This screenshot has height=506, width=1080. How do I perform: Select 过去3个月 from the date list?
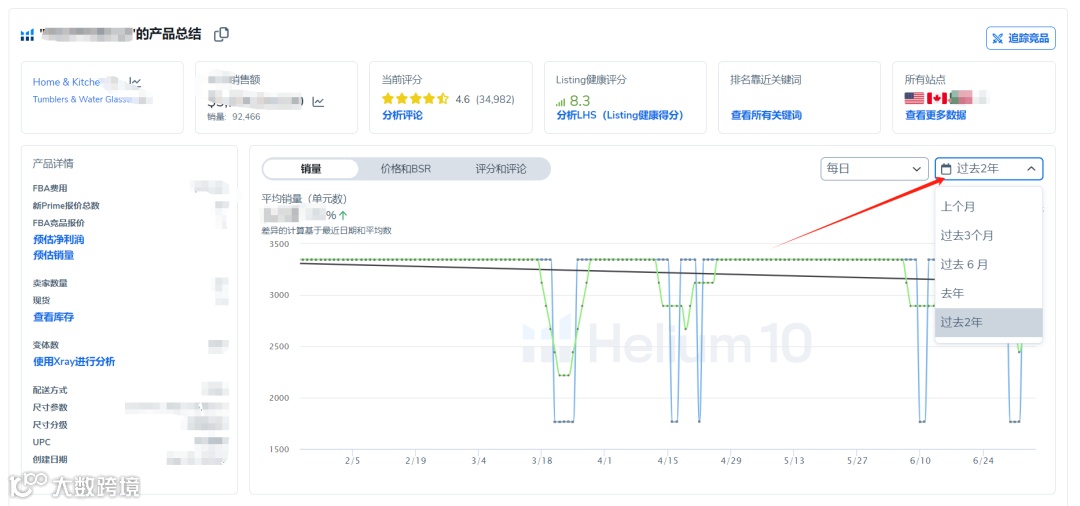(967, 236)
